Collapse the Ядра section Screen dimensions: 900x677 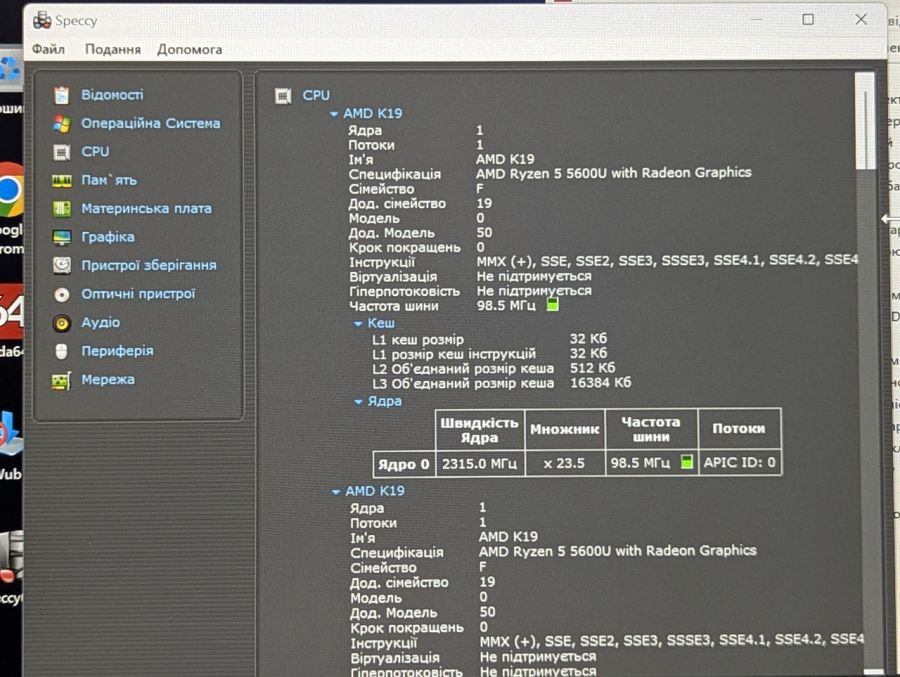358,402
